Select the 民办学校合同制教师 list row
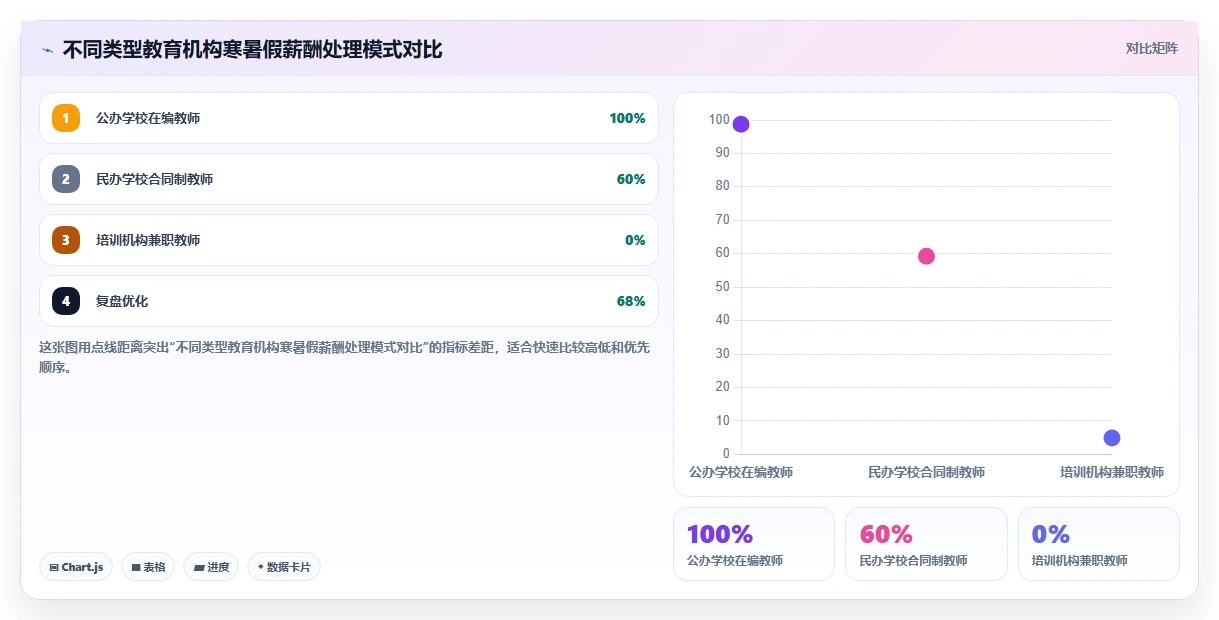Viewport: 1219px width, 620px height. click(x=349, y=179)
